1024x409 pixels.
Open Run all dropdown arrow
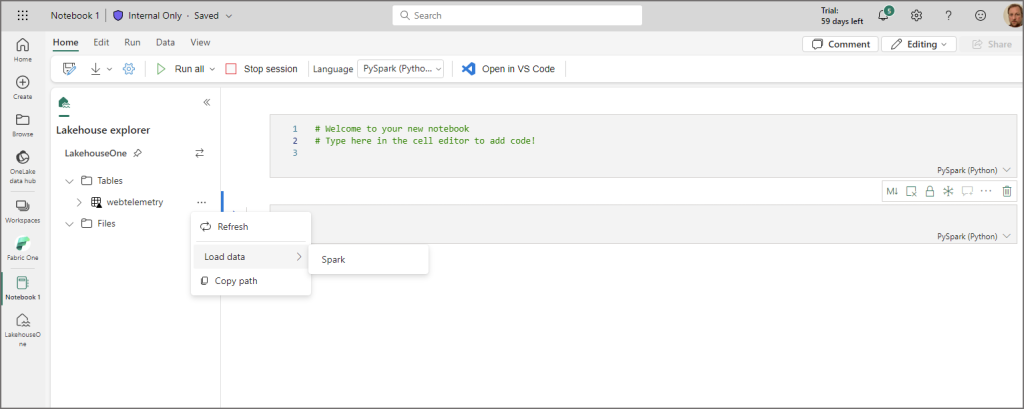(212, 69)
